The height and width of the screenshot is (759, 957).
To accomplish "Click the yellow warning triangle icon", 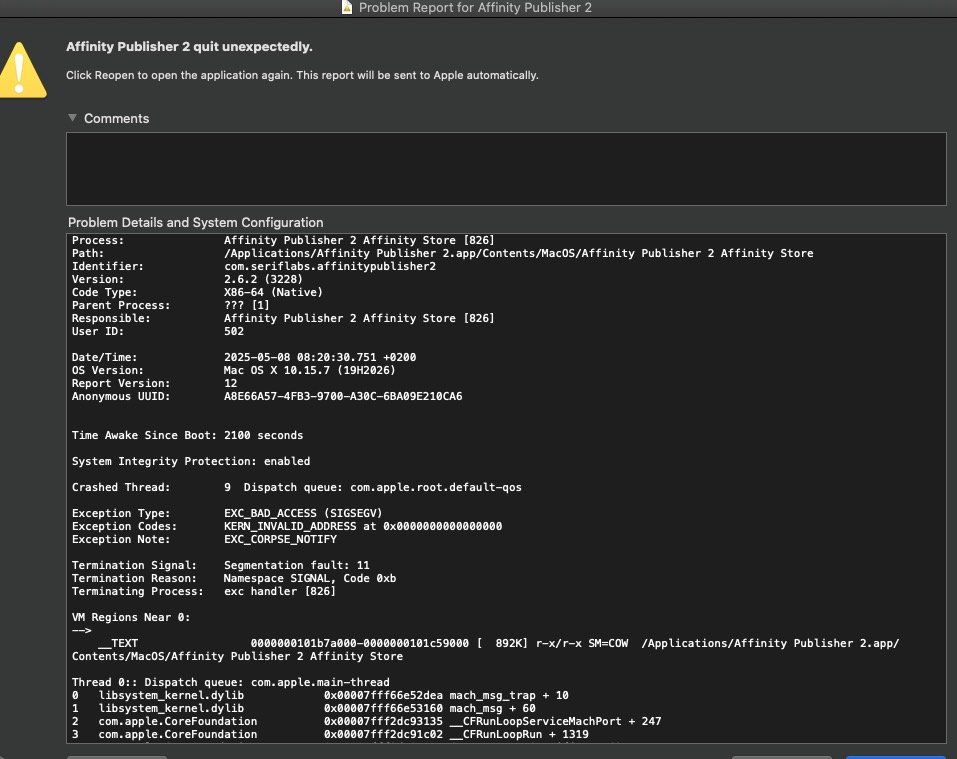I will [x=22, y=70].
